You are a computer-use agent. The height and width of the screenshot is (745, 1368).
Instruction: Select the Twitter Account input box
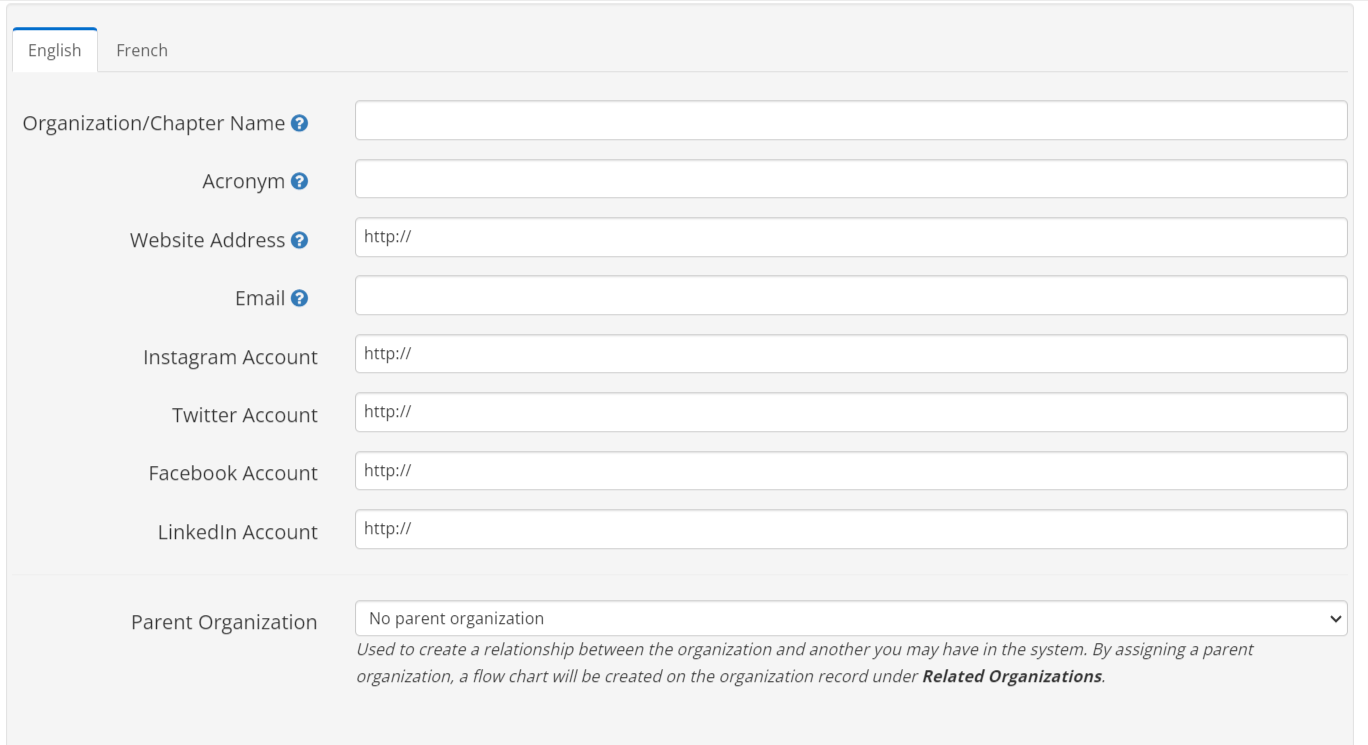pyautogui.click(x=850, y=412)
